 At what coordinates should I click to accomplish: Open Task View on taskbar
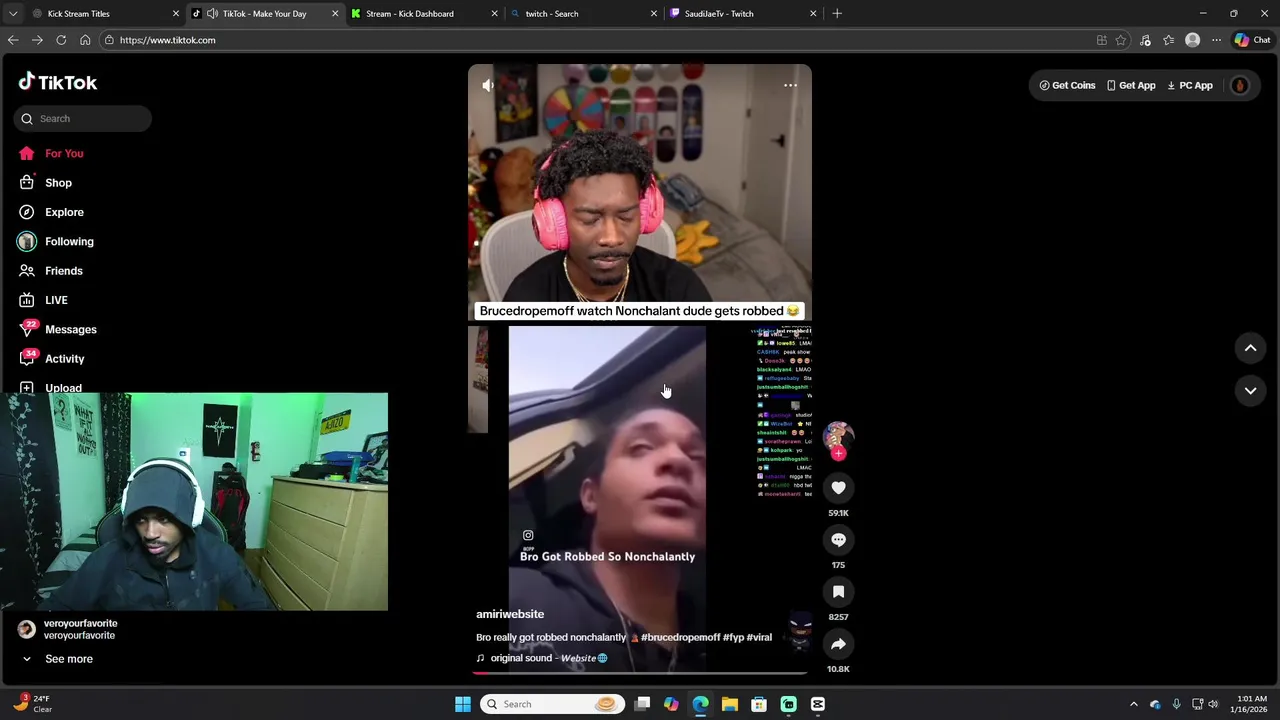(643, 704)
